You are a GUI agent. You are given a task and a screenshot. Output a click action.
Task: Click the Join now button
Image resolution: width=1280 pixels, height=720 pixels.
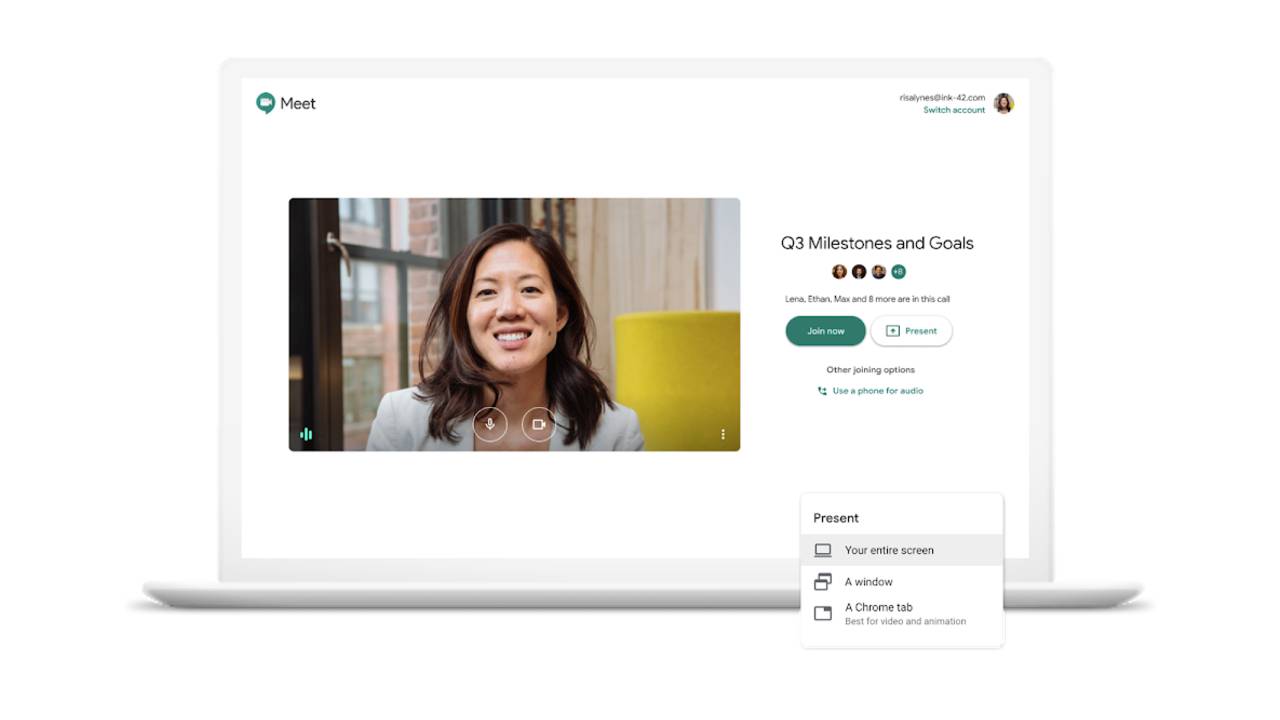825,331
